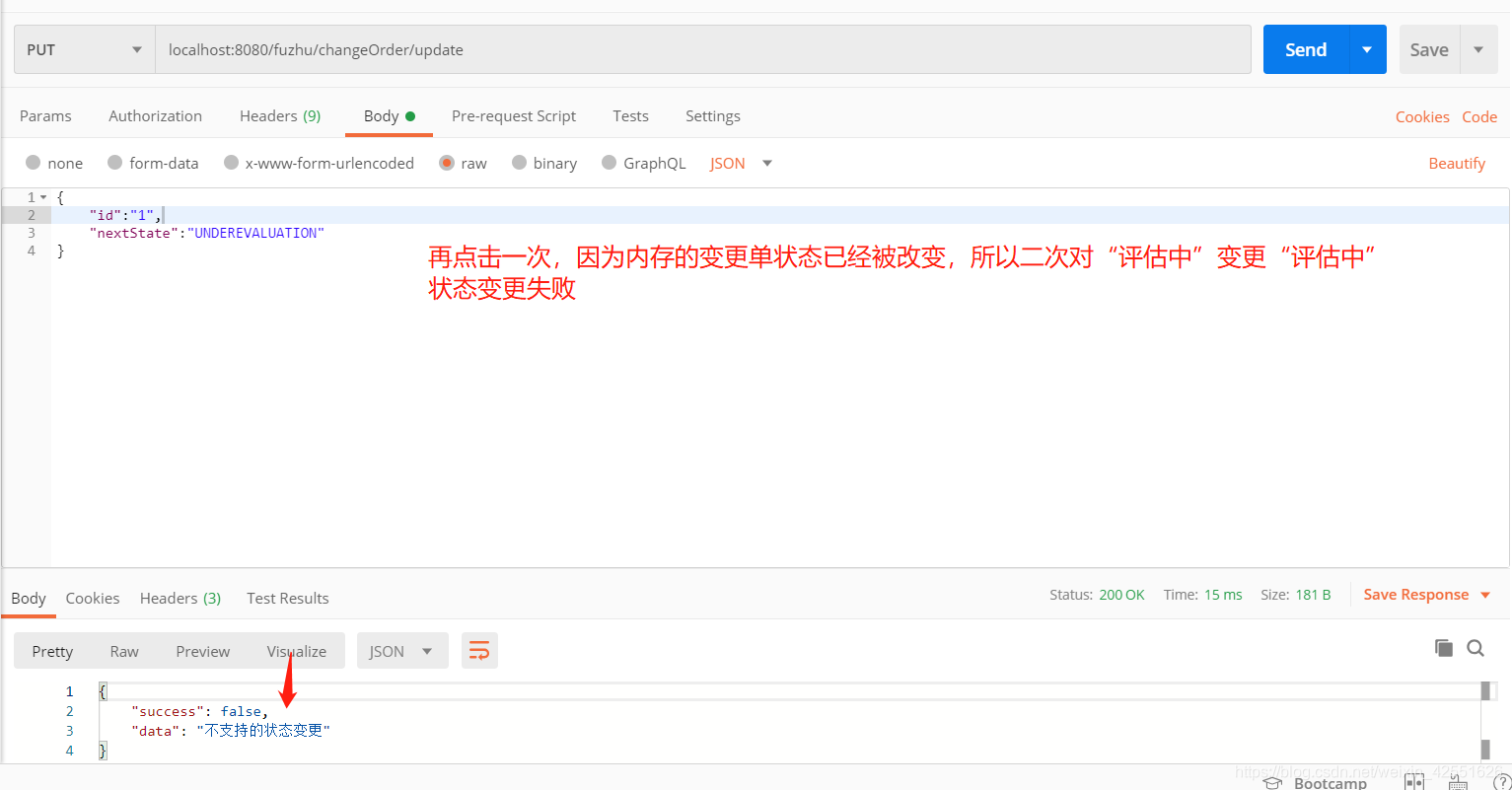Image resolution: width=1512 pixels, height=790 pixels.
Task: Click the "id":"1" line in request body
Action: coord(124,215)
